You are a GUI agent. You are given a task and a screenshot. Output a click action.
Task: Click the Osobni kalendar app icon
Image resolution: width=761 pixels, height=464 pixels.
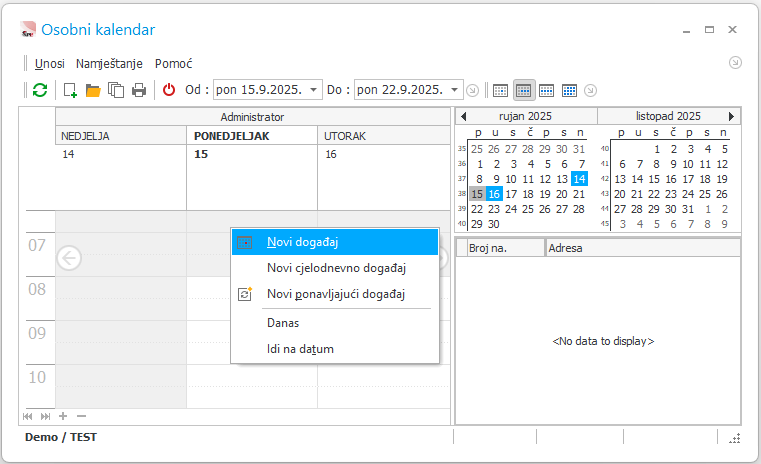point(28,30)
